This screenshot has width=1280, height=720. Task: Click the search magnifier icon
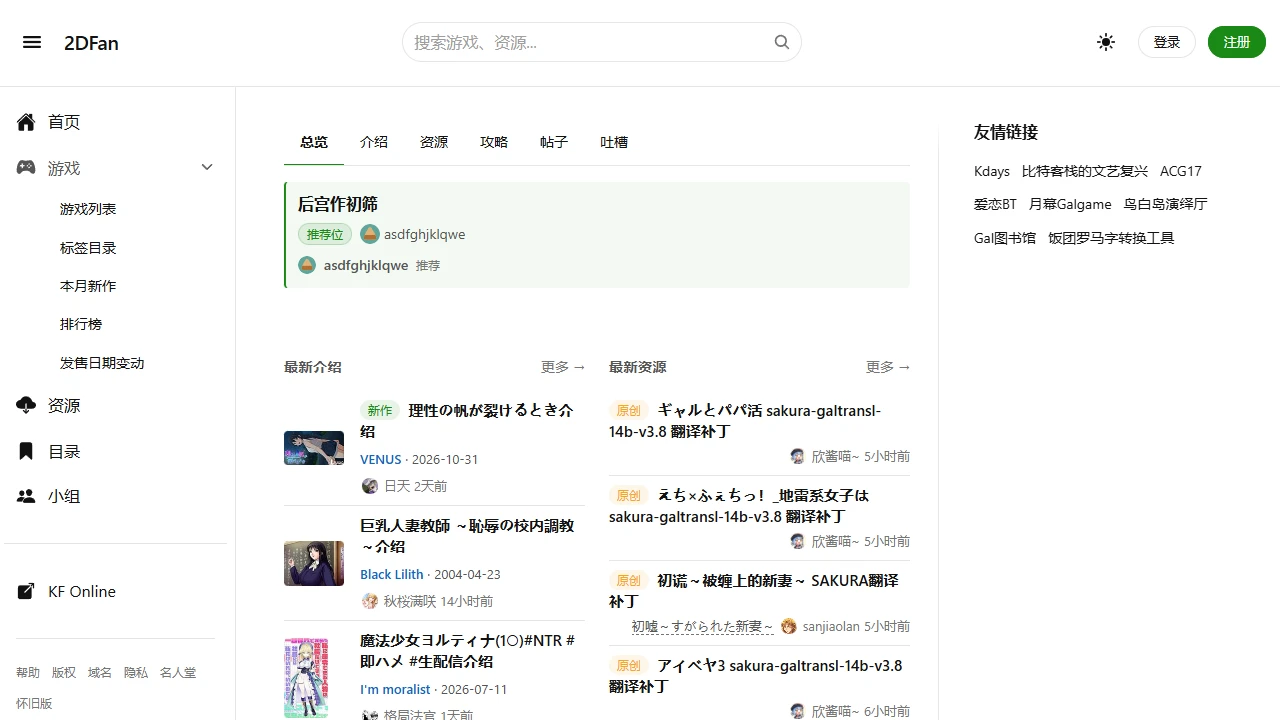(x=782, y=42)
